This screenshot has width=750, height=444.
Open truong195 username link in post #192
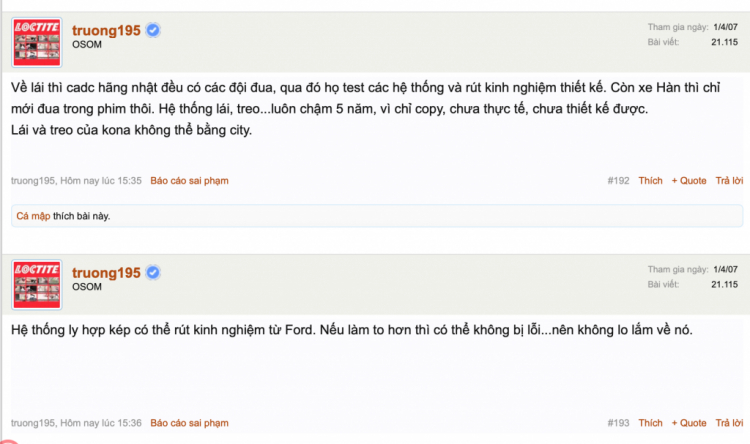106,31
